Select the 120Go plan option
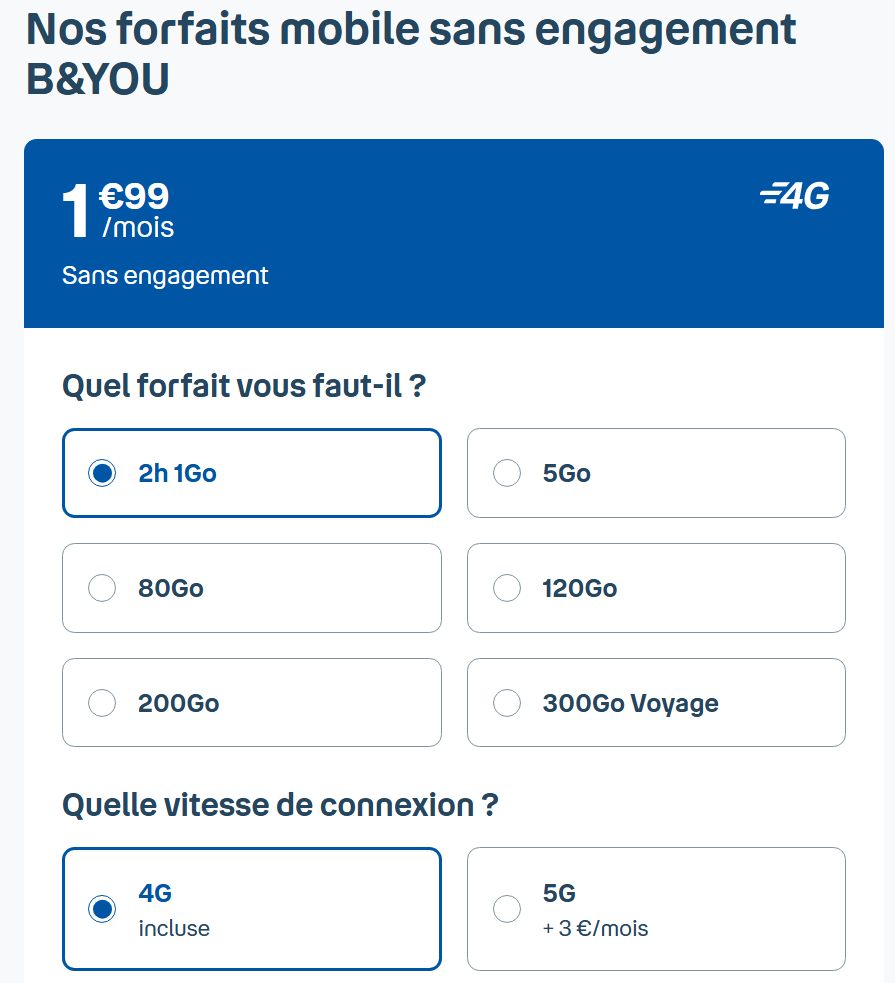This screenshot has height=983, width=895. (x=507, y=588)
